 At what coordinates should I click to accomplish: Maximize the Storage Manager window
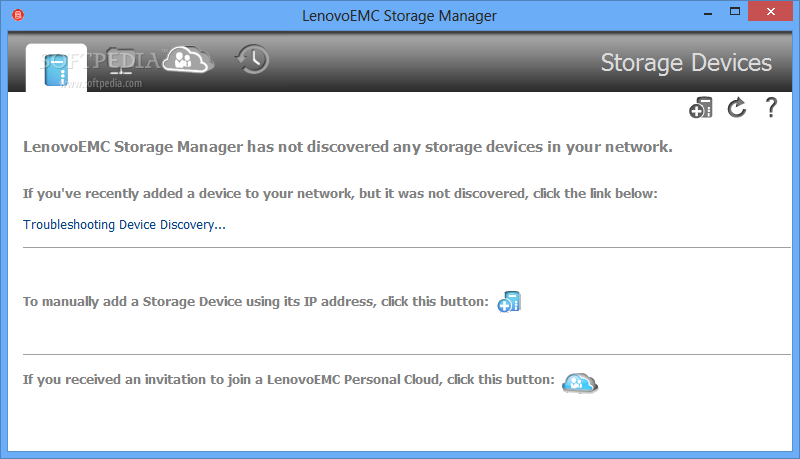735,12
